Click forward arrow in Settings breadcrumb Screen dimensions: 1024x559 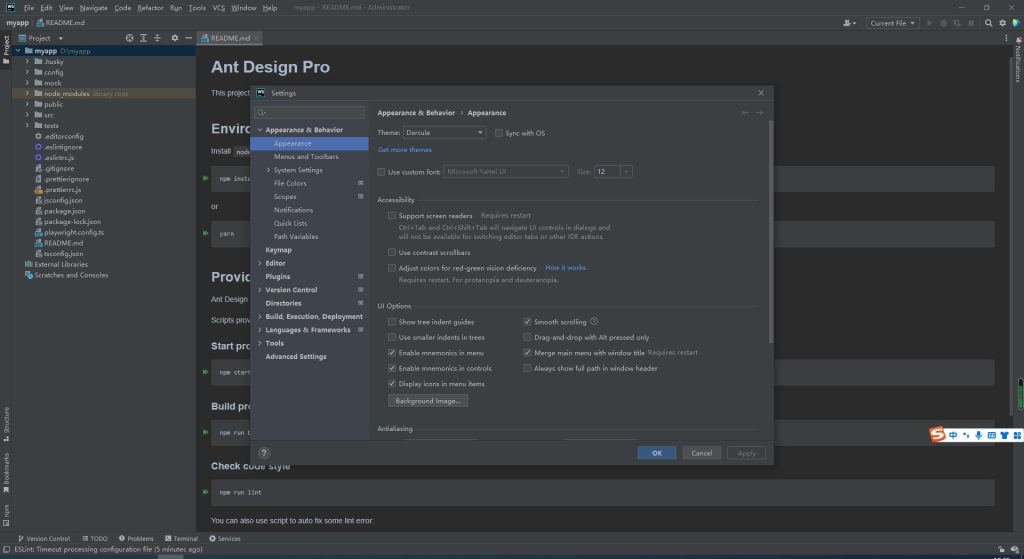tap(760, 113)
